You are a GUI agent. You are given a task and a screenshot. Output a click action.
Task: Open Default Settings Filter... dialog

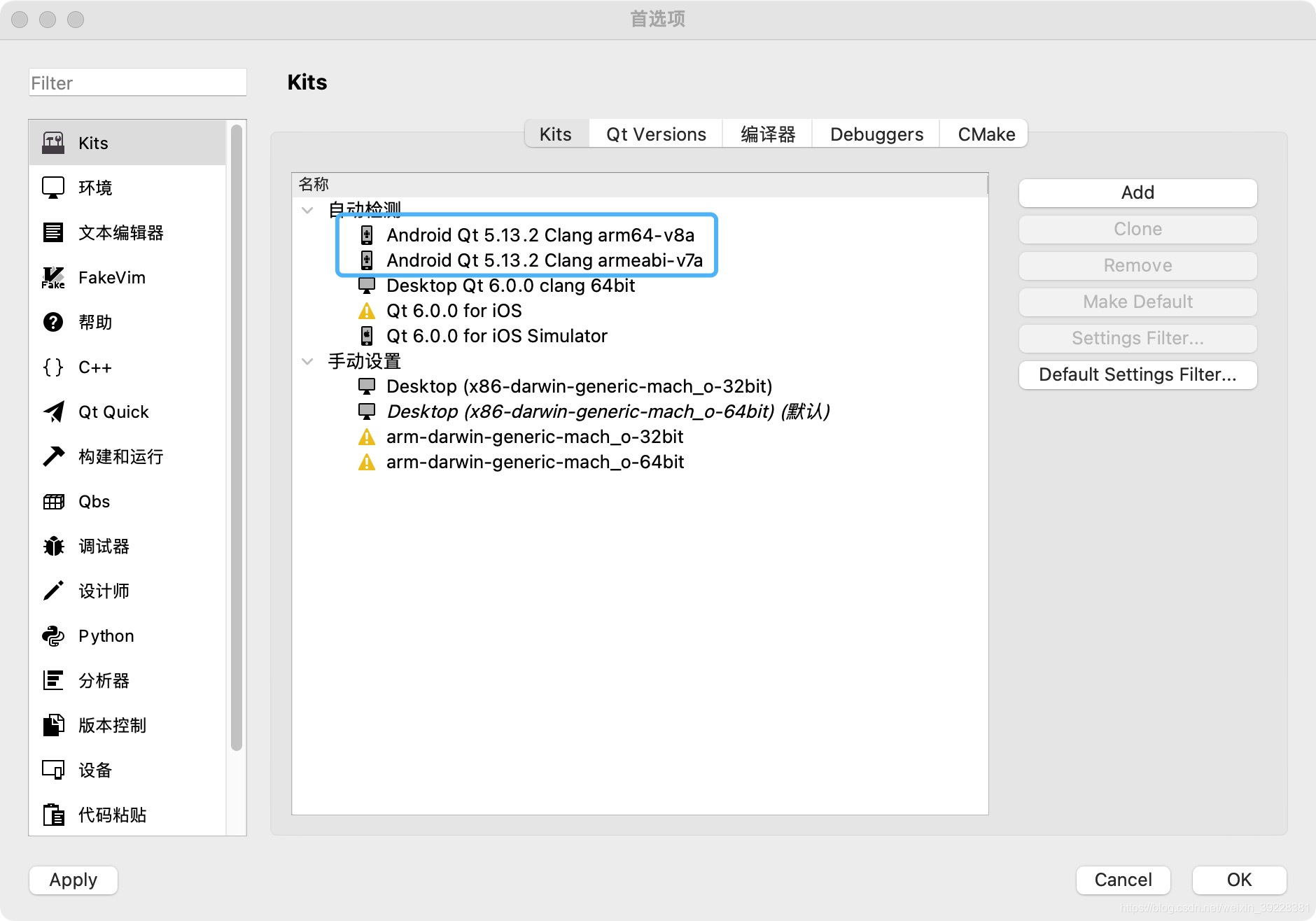(1137, 374)
